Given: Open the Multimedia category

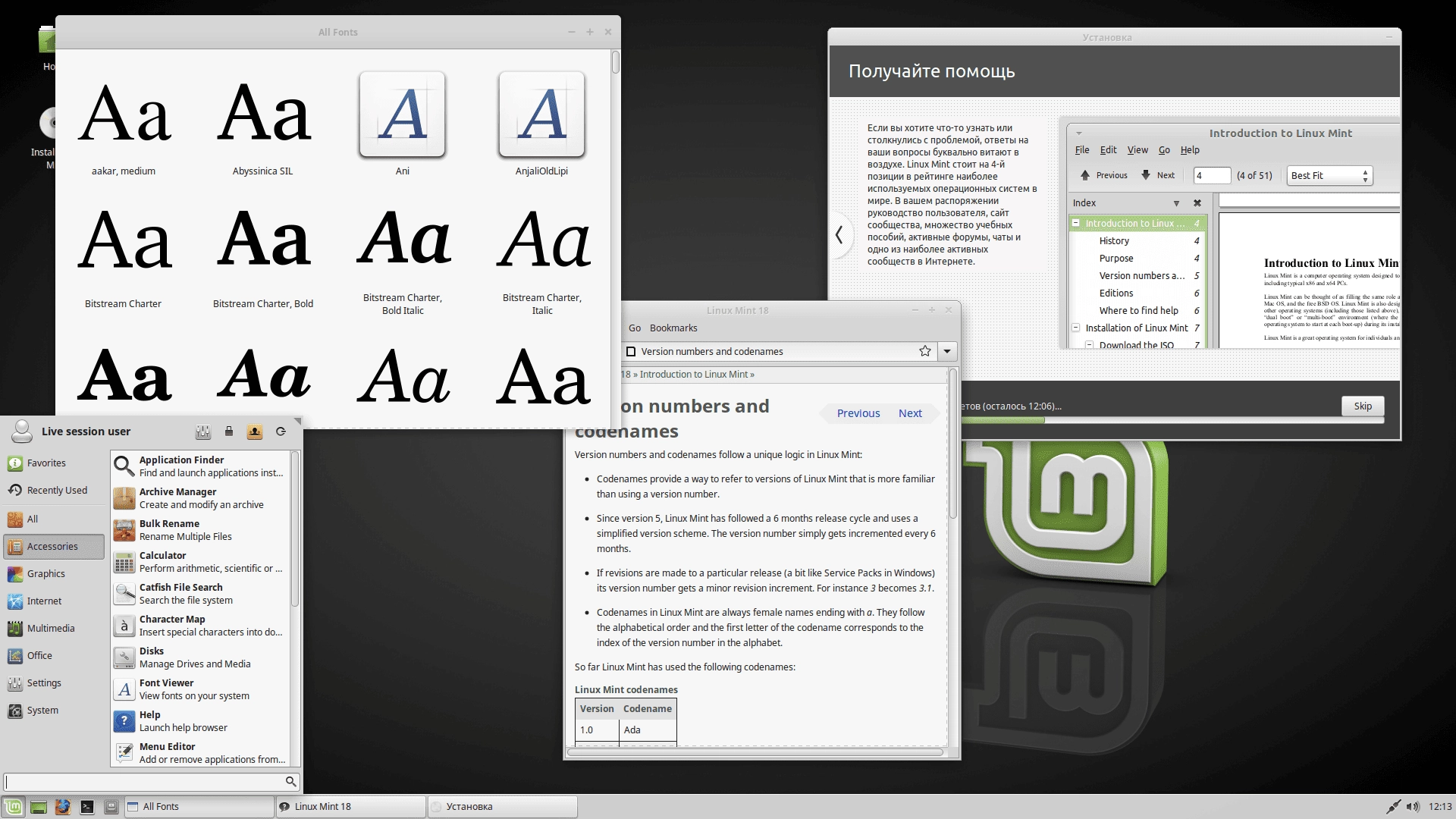Looking at the screenshot, I should pos(53,629).
